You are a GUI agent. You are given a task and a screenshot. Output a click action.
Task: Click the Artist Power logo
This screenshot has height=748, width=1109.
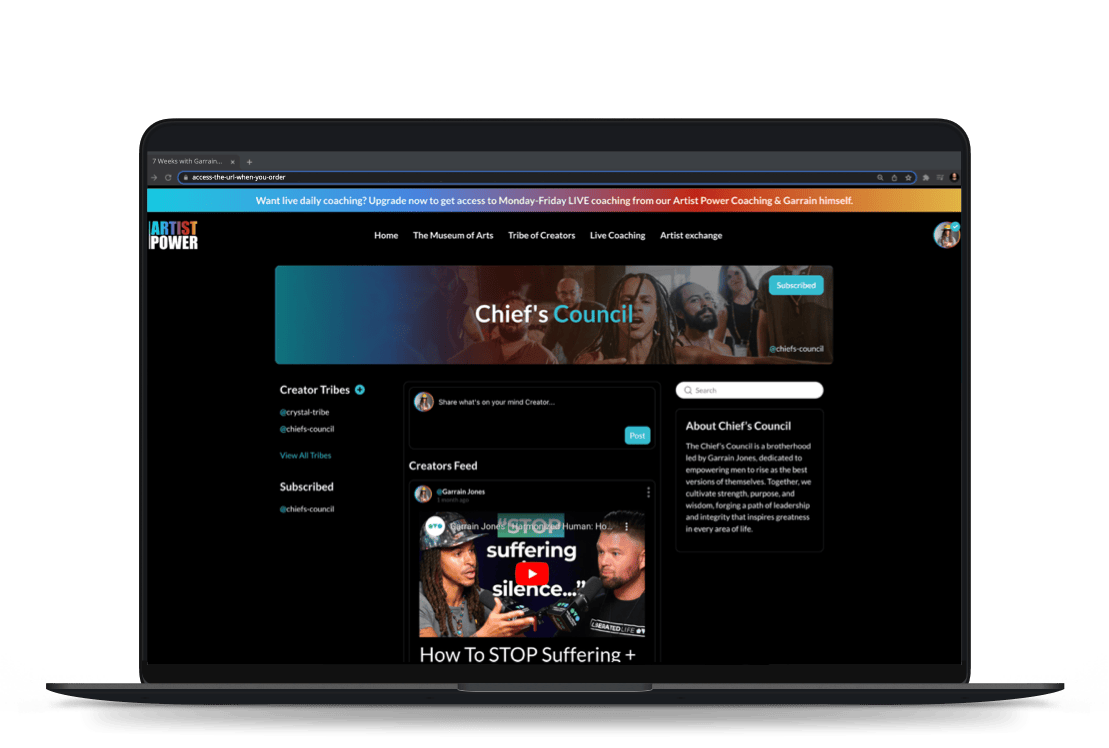(x=174, y=235)
